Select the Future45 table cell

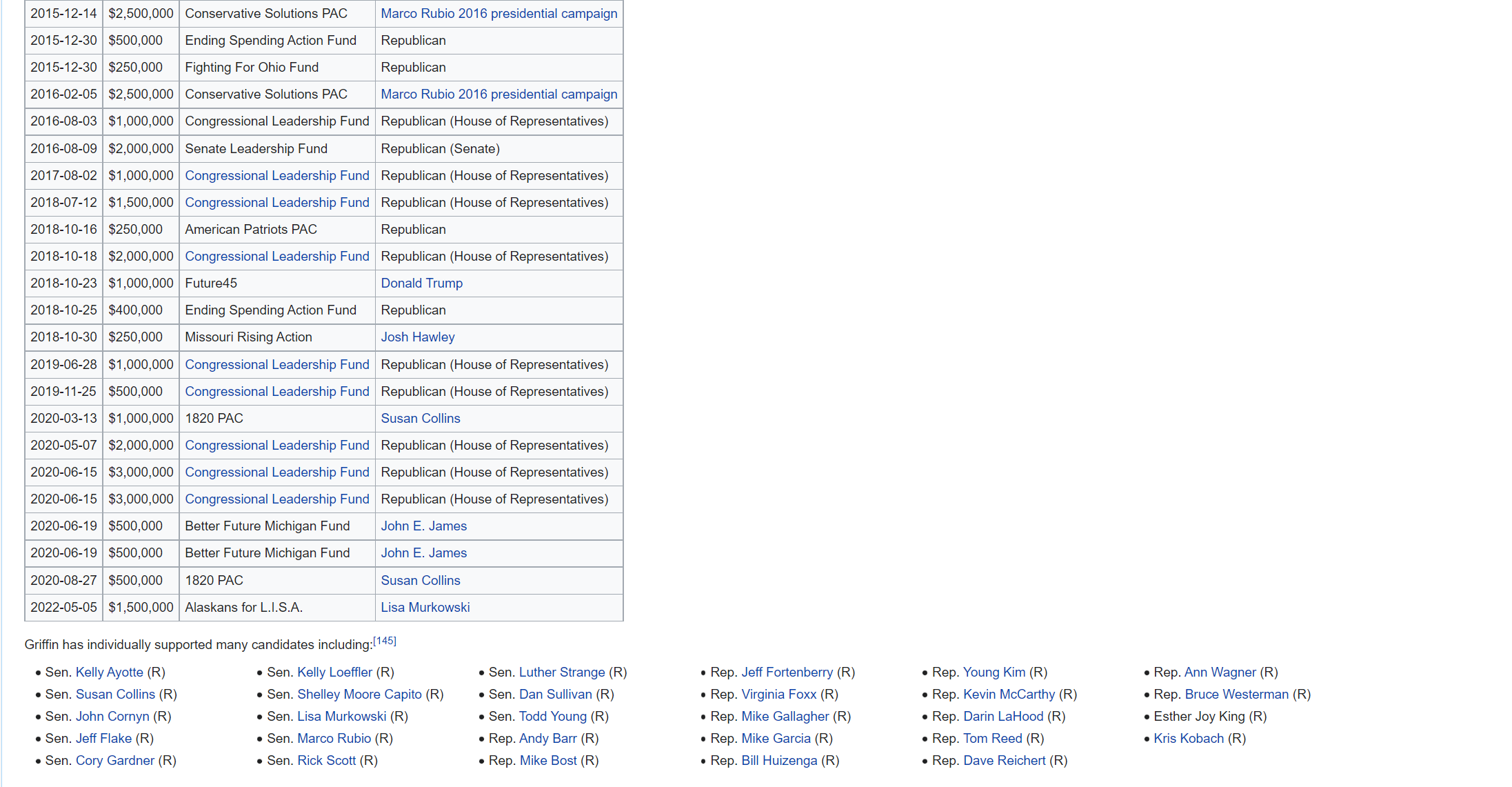click(277, 283)
